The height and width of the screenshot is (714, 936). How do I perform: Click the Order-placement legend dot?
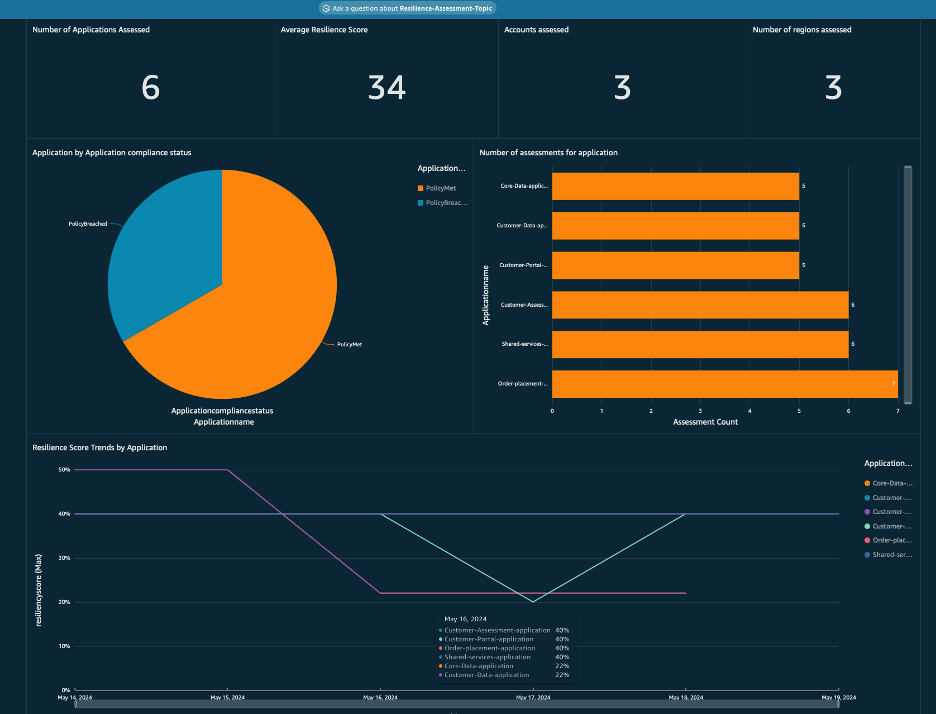[867, 539]
